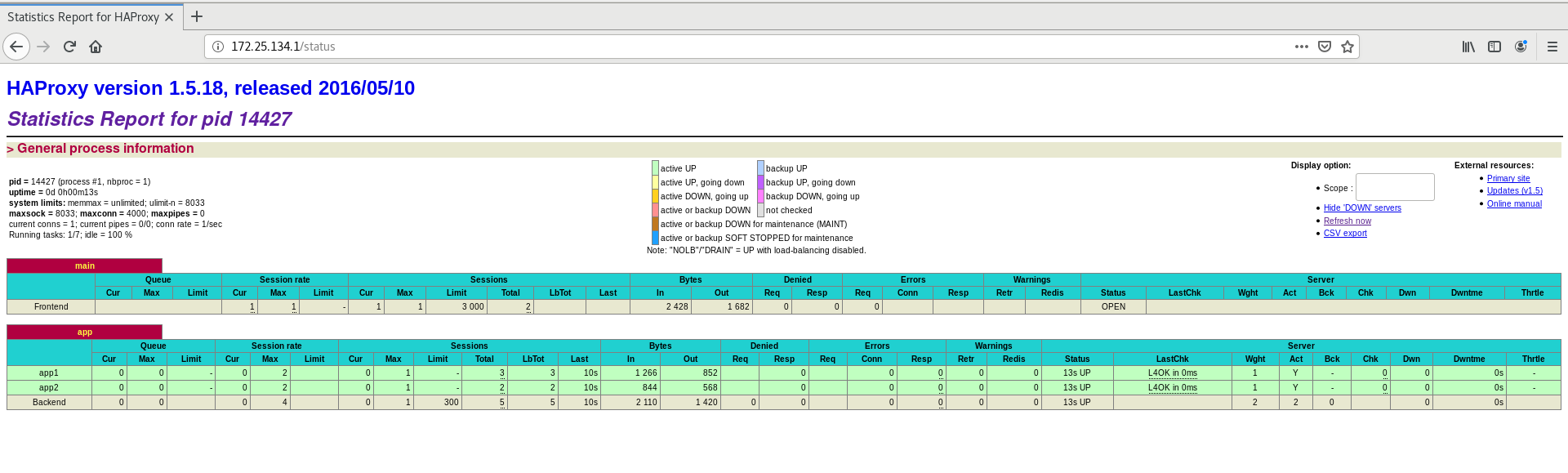Screen dimensions: 1568x473
Task: Click the active DOWN, going up swatch
Action: click(x=655, y=196)
